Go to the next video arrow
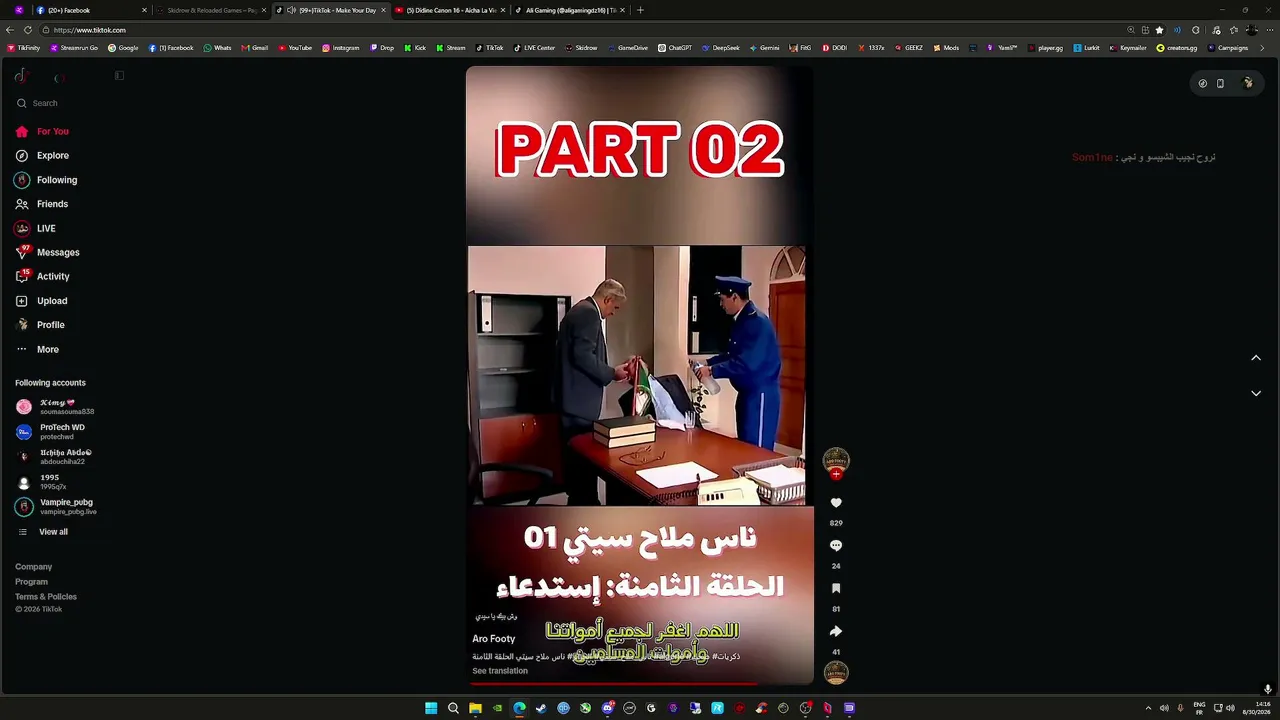Screen dimensions: 1280x720 [x=1256, y=393]
